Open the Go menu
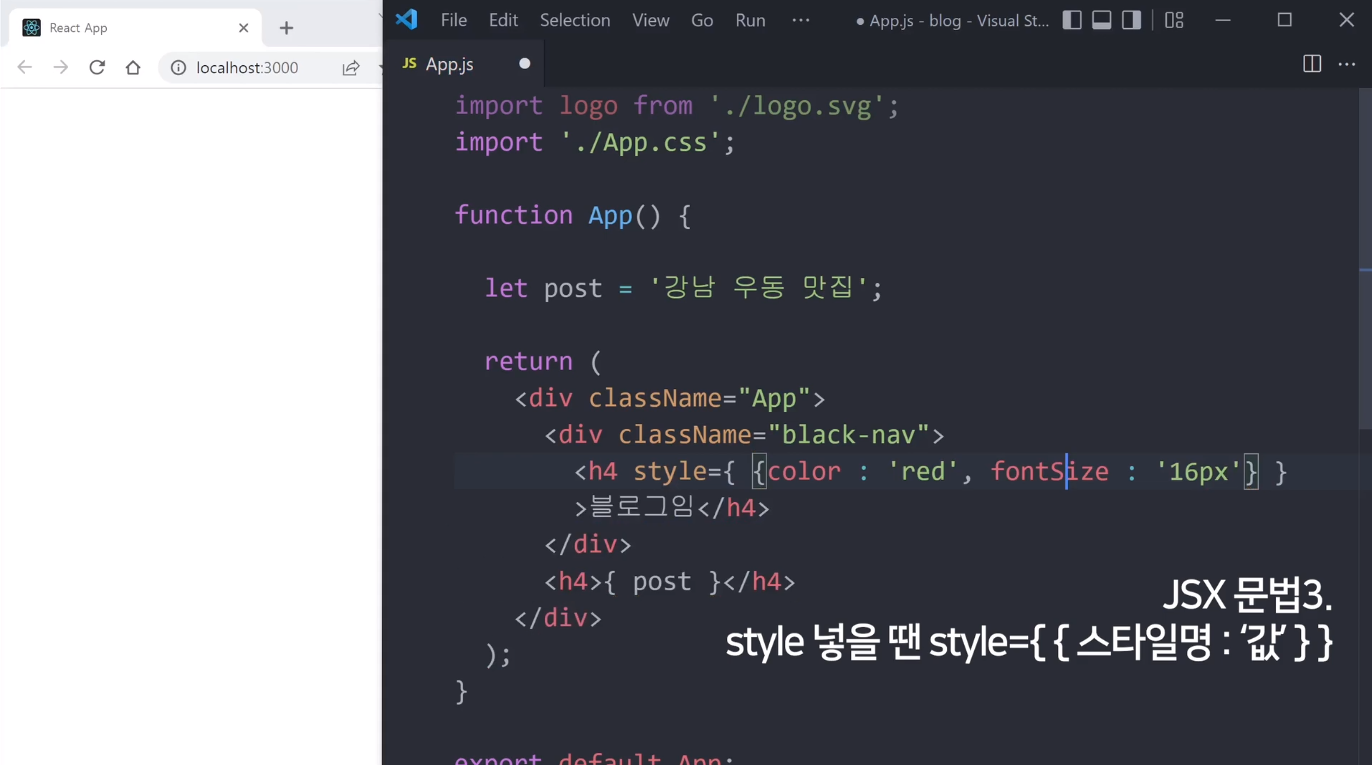Image resolution: width=1372 pixels, height=765 pixels. pyautogui.click(x=702, y=20)
